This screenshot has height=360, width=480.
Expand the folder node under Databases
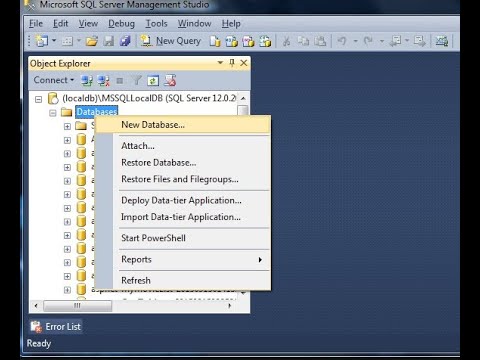tap(67, 126)
